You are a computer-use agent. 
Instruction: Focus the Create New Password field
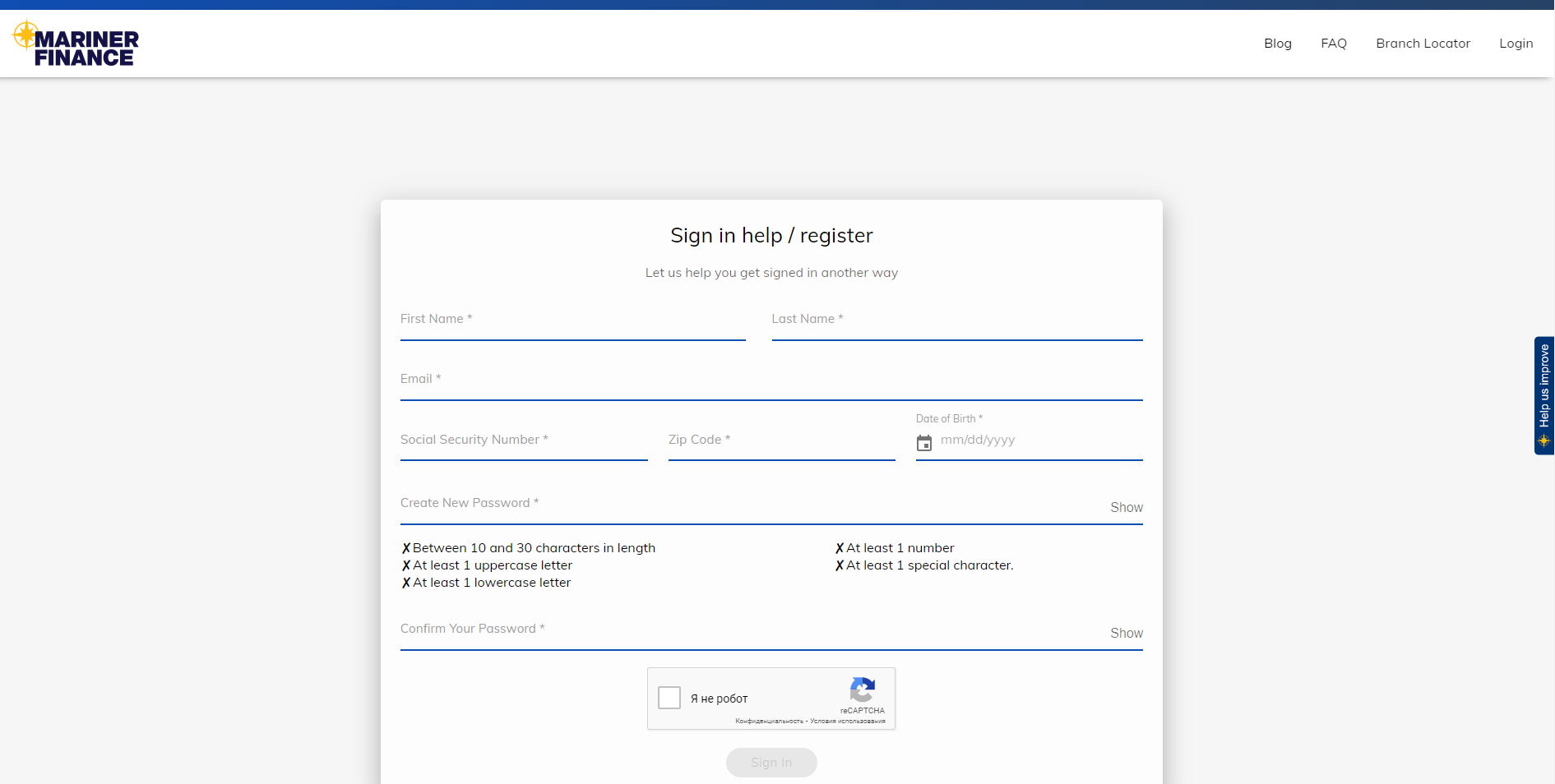748,505
